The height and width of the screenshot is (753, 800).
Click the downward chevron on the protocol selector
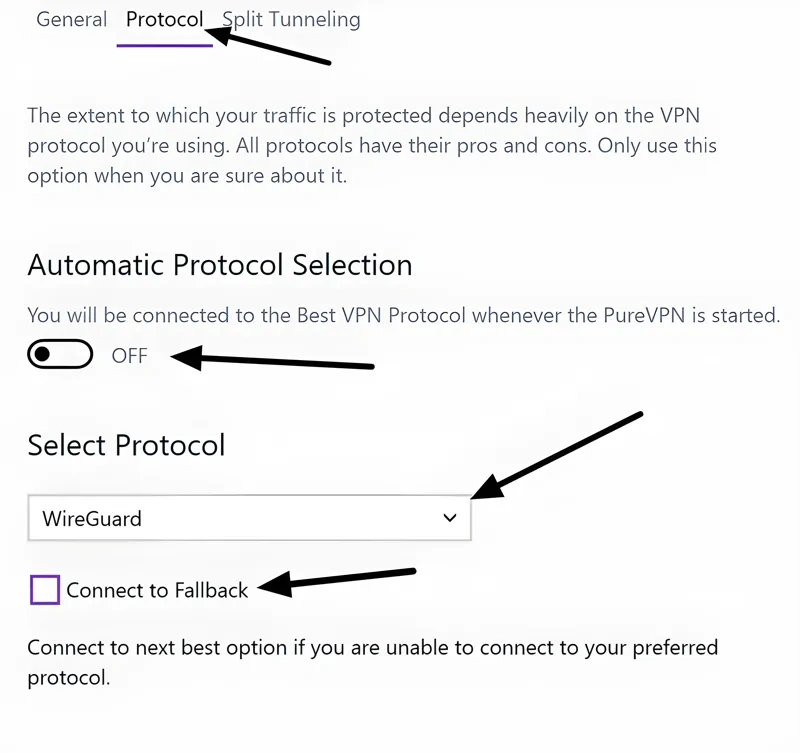coord(449,518)
